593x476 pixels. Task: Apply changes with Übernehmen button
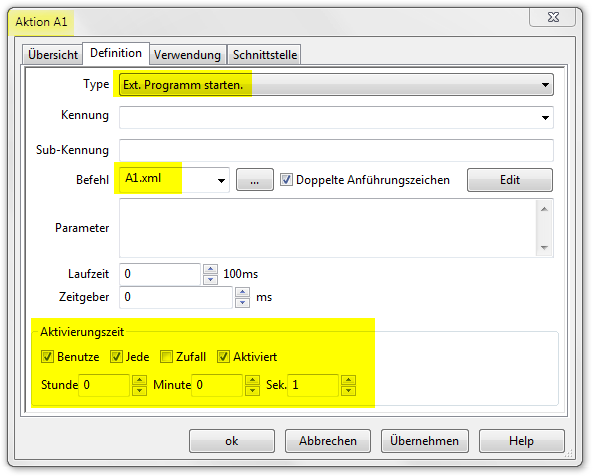tap(424, 441)
